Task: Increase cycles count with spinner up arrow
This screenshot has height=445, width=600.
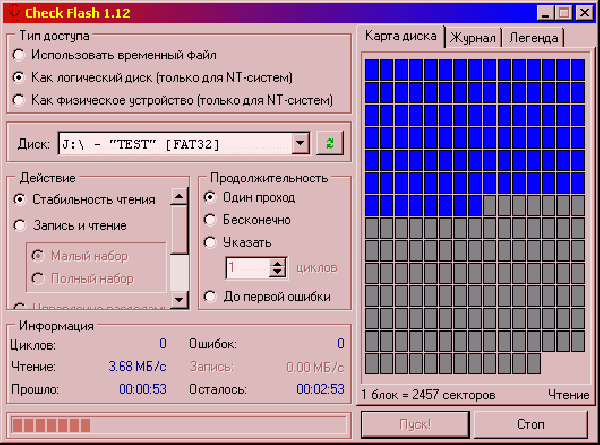Action: pos(277,262)
